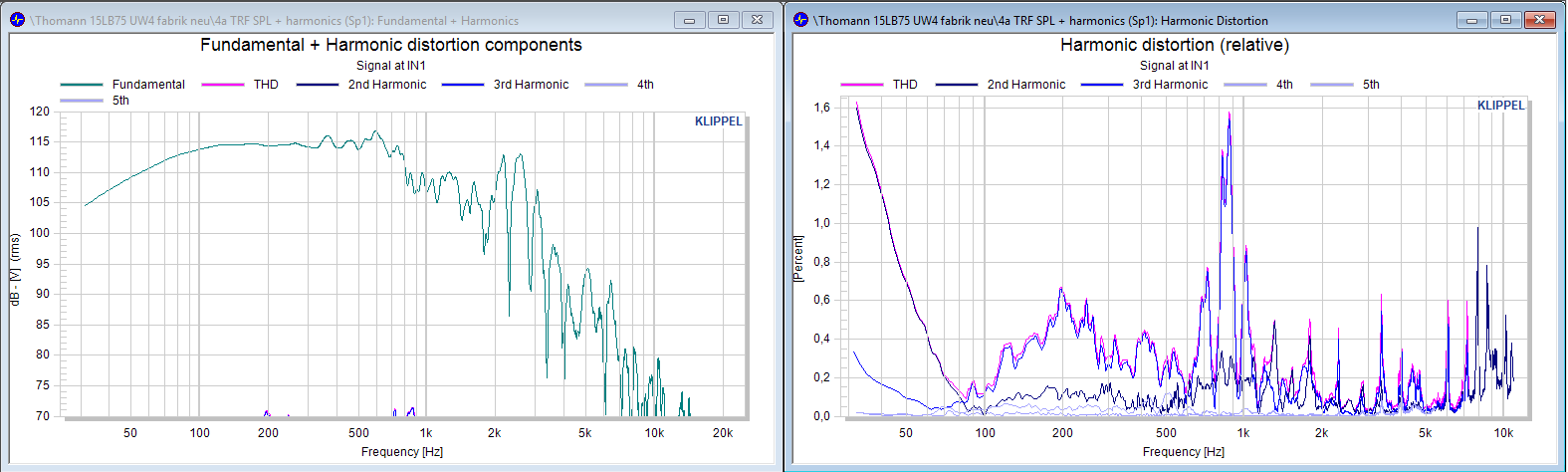
Task: Click the 'Harmonic distortion (relative)' chart title
Action: tap(1174, 45)
